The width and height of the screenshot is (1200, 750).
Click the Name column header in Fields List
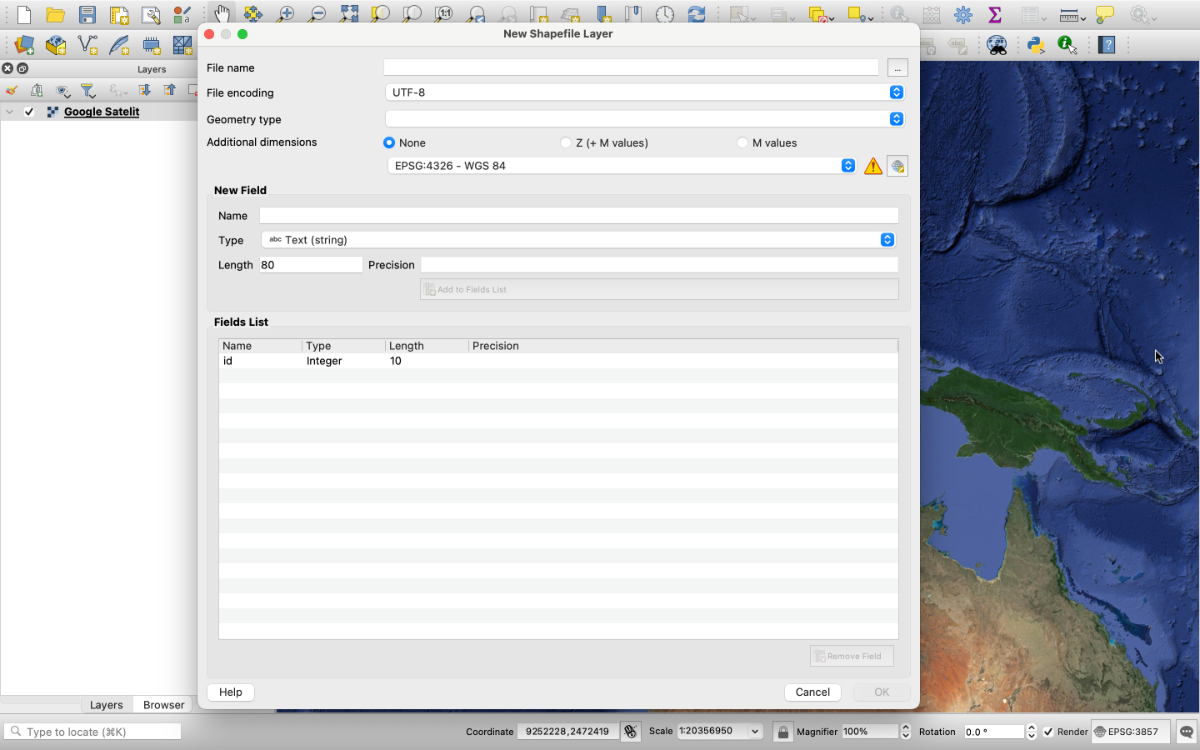pyautogui.click(x=260, y=346)
